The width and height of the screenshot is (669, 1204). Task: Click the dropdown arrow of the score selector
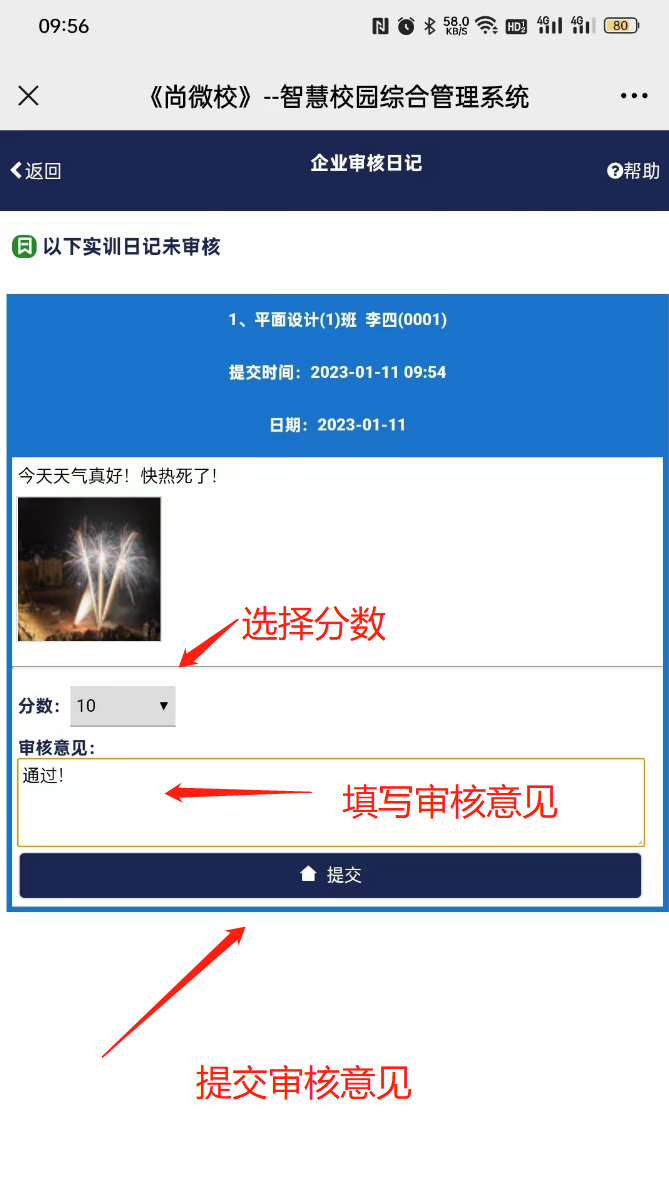click(x=163, y=706)
